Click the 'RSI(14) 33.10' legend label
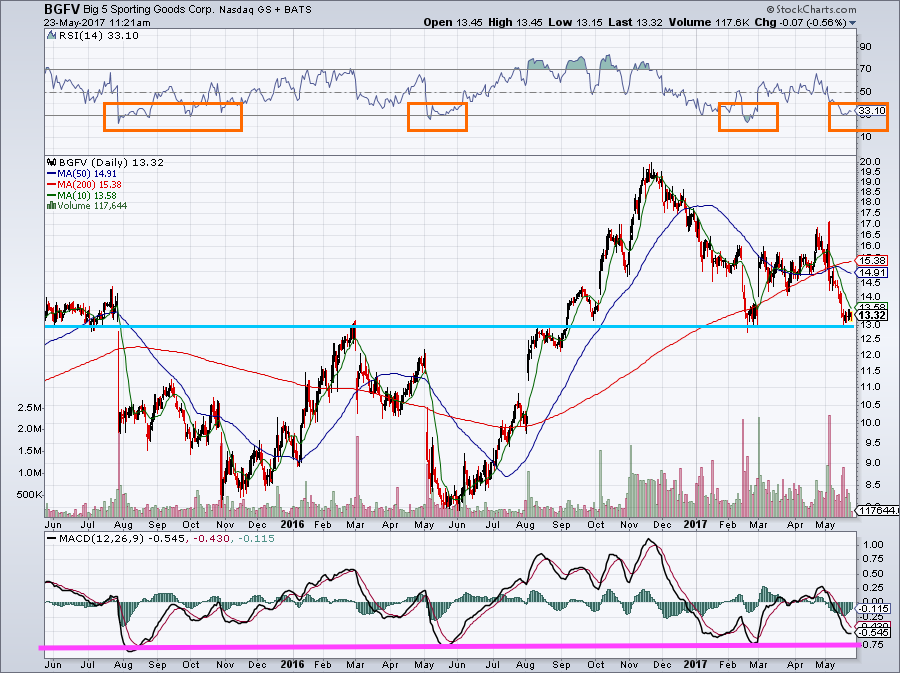The height and width of the screenshot is (673, 900). click(99, 36)
